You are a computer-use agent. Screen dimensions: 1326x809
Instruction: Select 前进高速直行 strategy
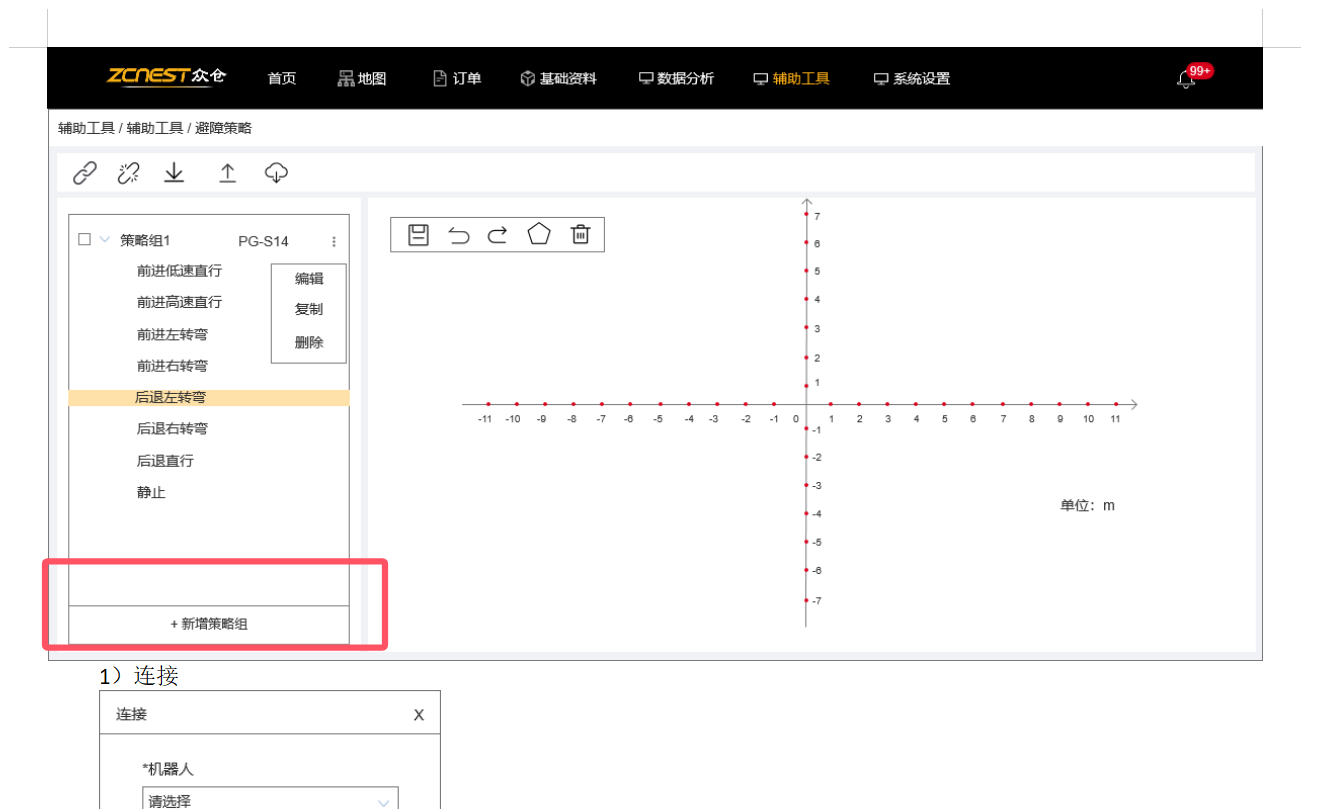click(x=179, y=302)
